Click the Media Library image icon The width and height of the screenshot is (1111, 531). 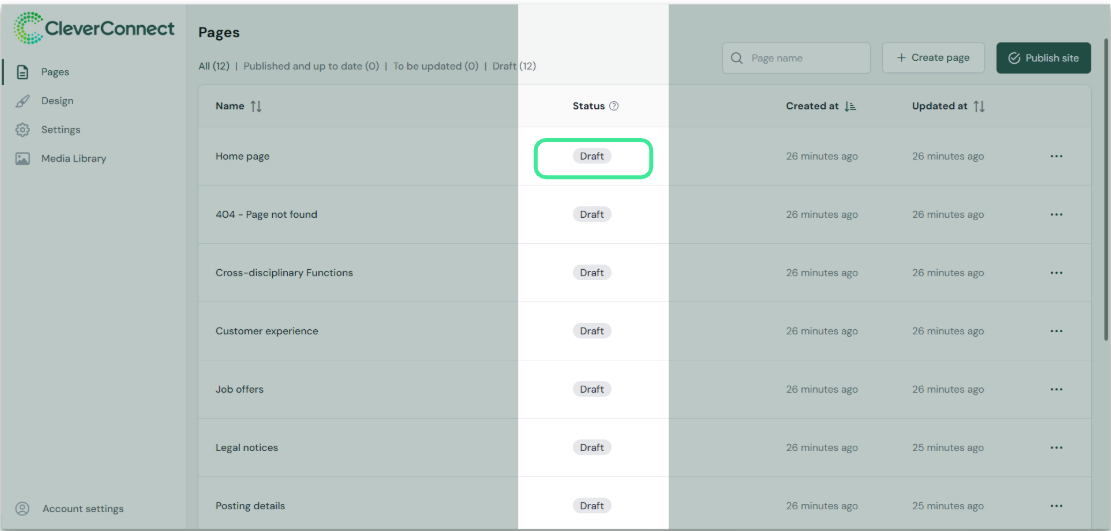pyautogui.click(x=22, y=159)
